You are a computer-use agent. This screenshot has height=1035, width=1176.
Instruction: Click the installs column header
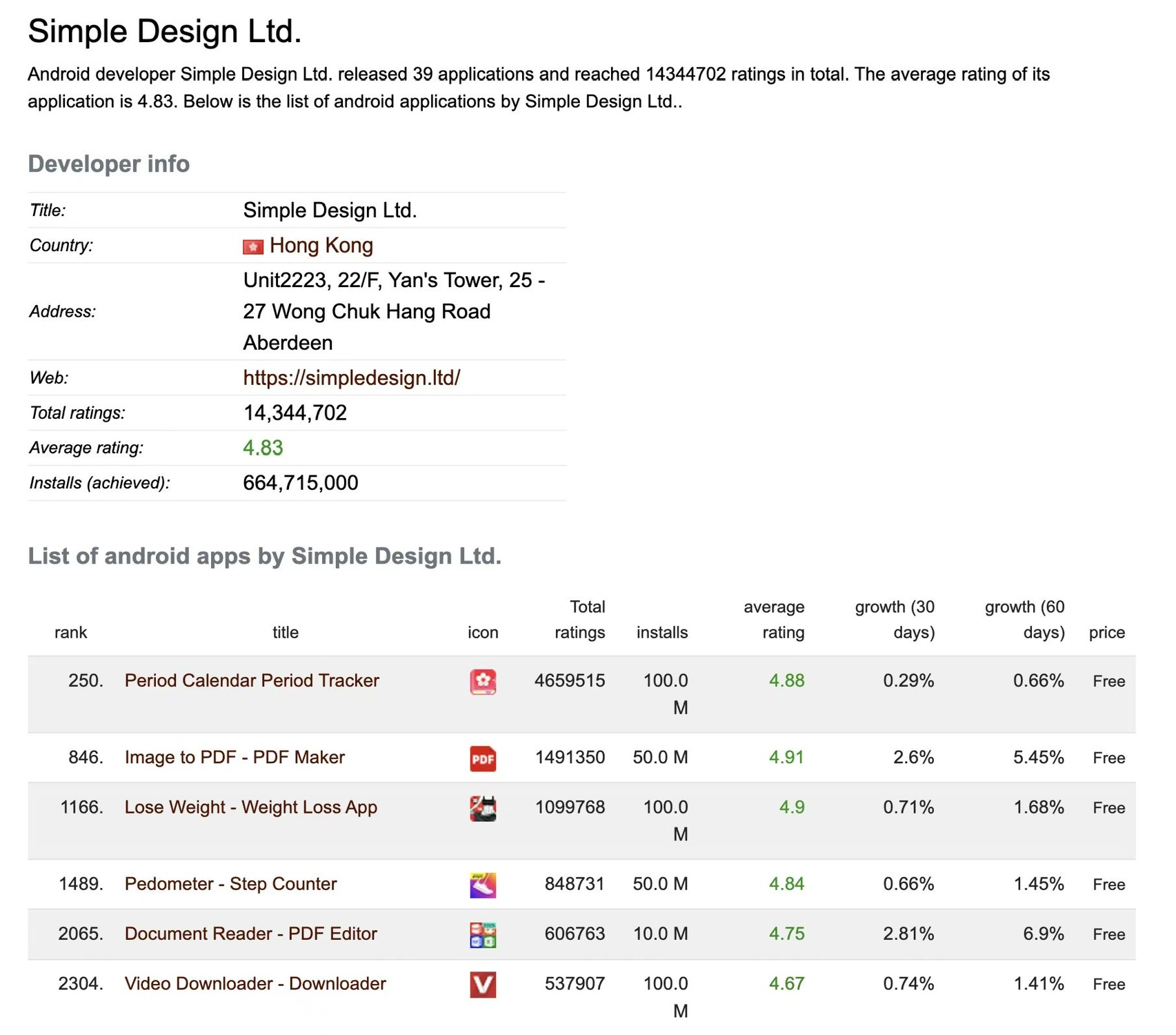(662, 632)
